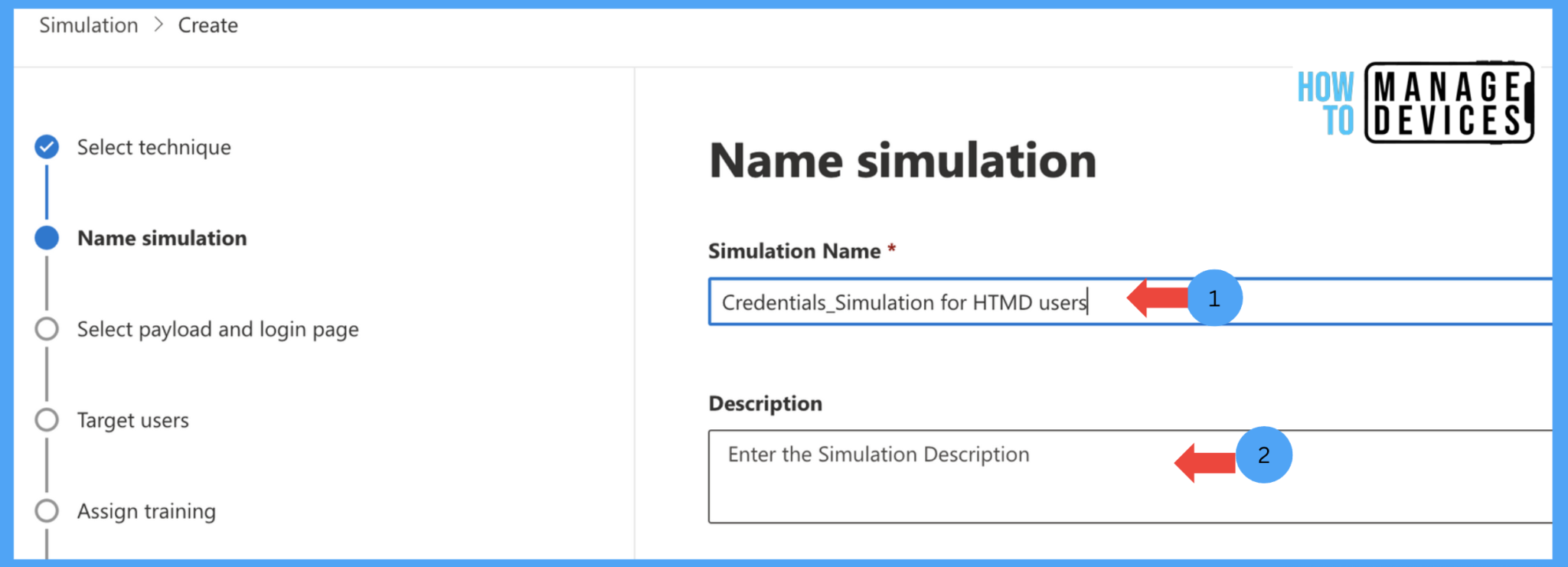Click the Target users step circle
The image size is (1568, 567).
pyautogui.click(x=47, y=420)
